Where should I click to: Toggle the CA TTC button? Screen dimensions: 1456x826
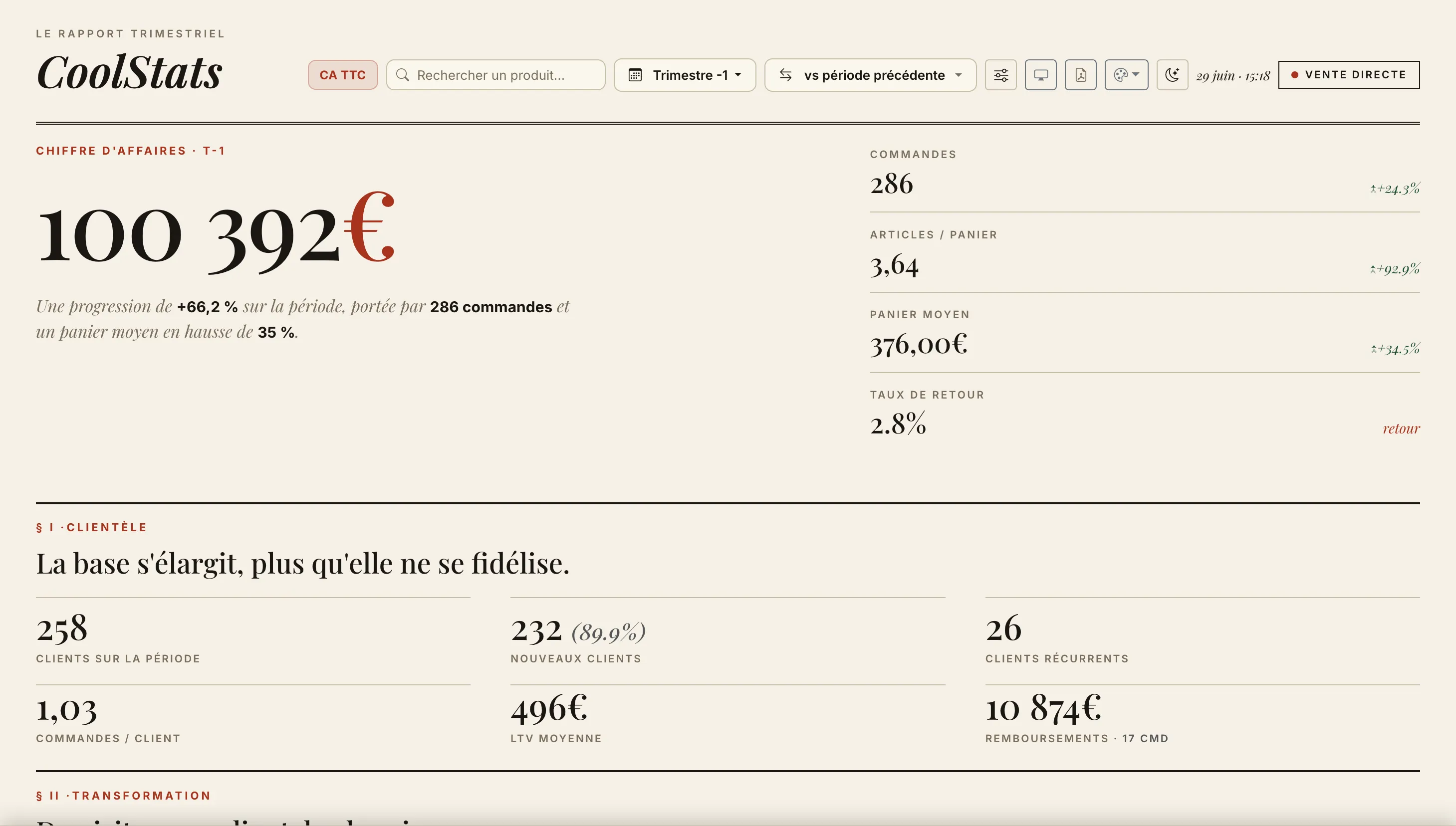point(343,75)
